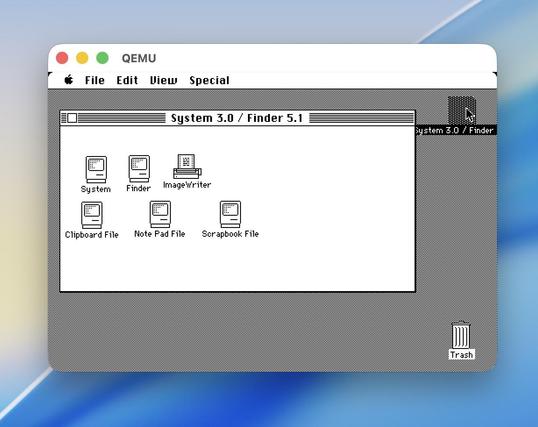This screenshot has height=427, width=538.
Task: Click the Trash can icon
Action: (461, 335)
